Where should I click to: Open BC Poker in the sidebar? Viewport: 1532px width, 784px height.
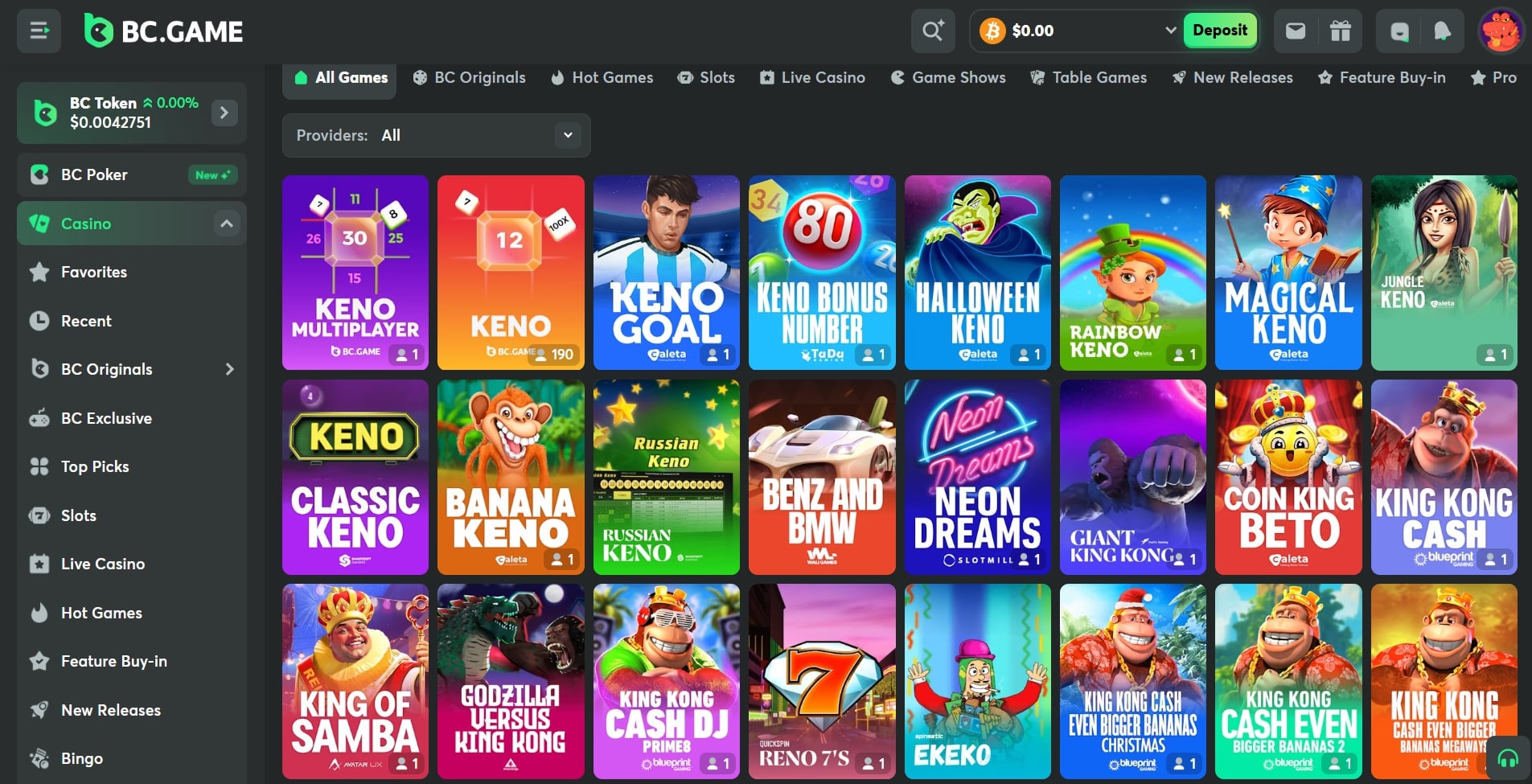(132, 174)
